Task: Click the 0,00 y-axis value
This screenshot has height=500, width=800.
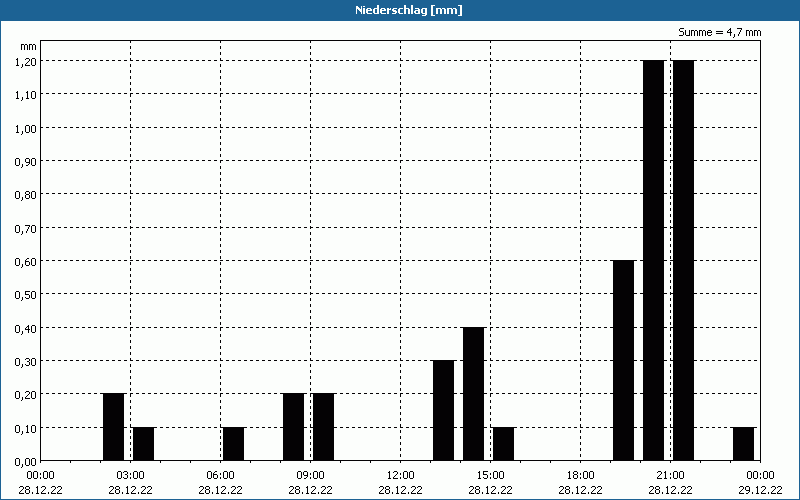Action: tap(26, 462)
